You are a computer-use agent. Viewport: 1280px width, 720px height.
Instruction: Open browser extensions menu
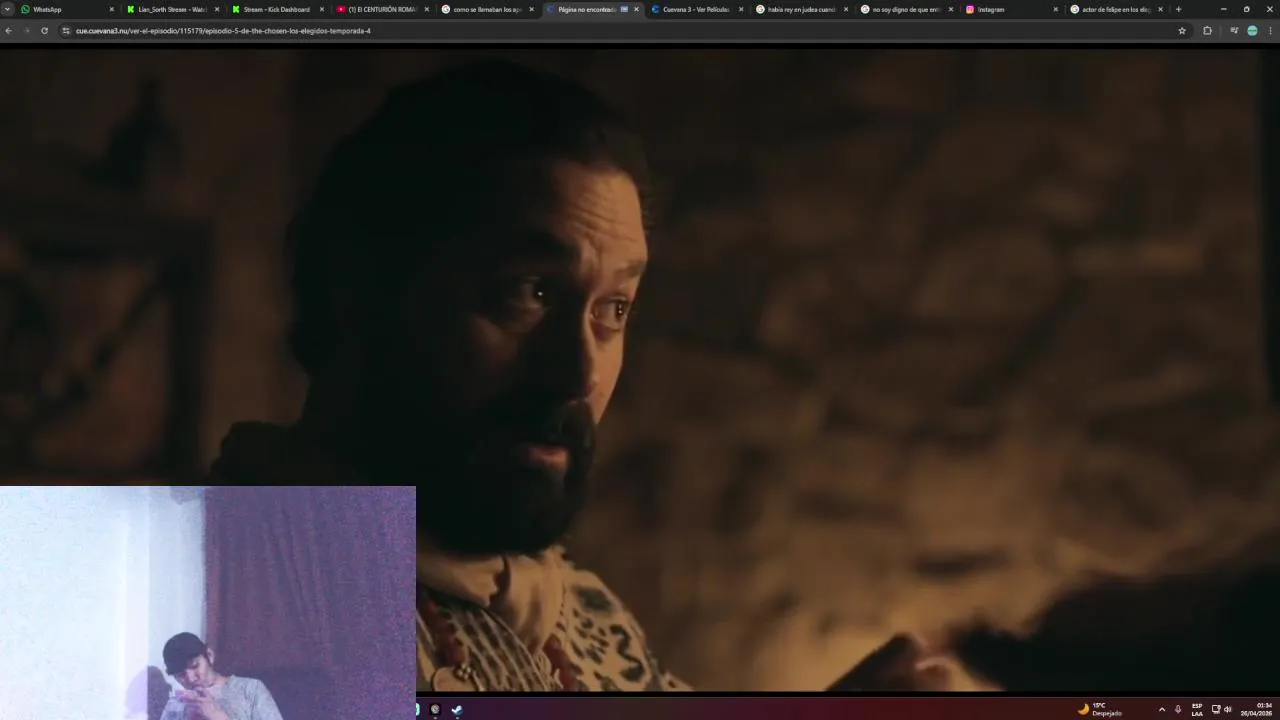1207,31
